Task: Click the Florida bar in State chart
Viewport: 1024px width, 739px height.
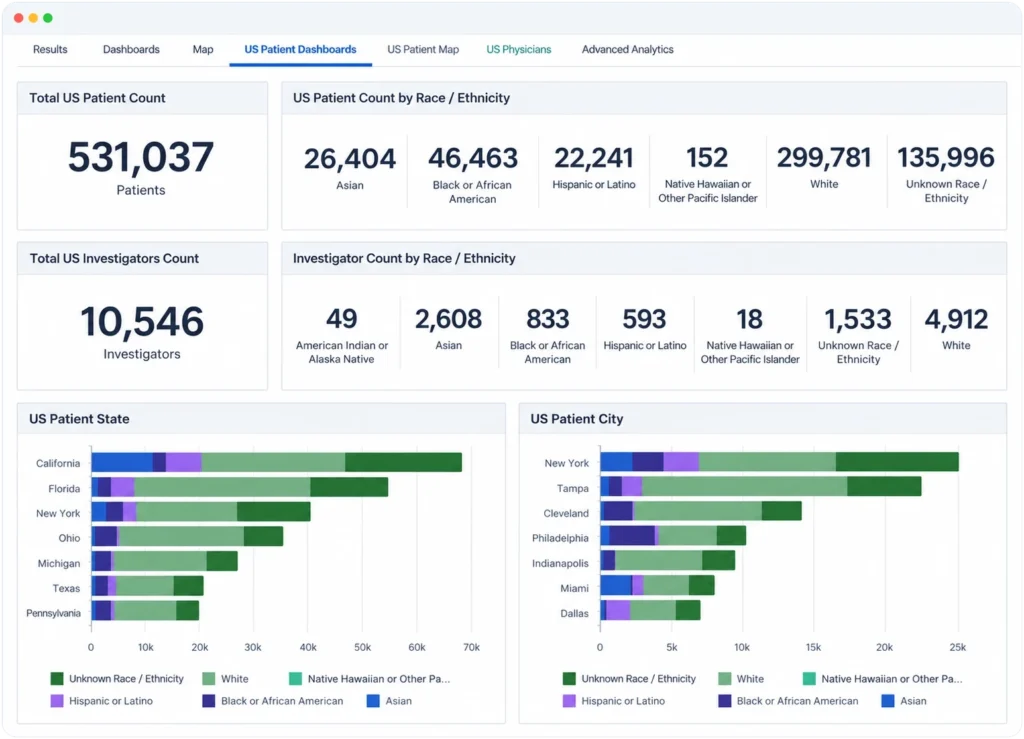Action: pos(240,487)
